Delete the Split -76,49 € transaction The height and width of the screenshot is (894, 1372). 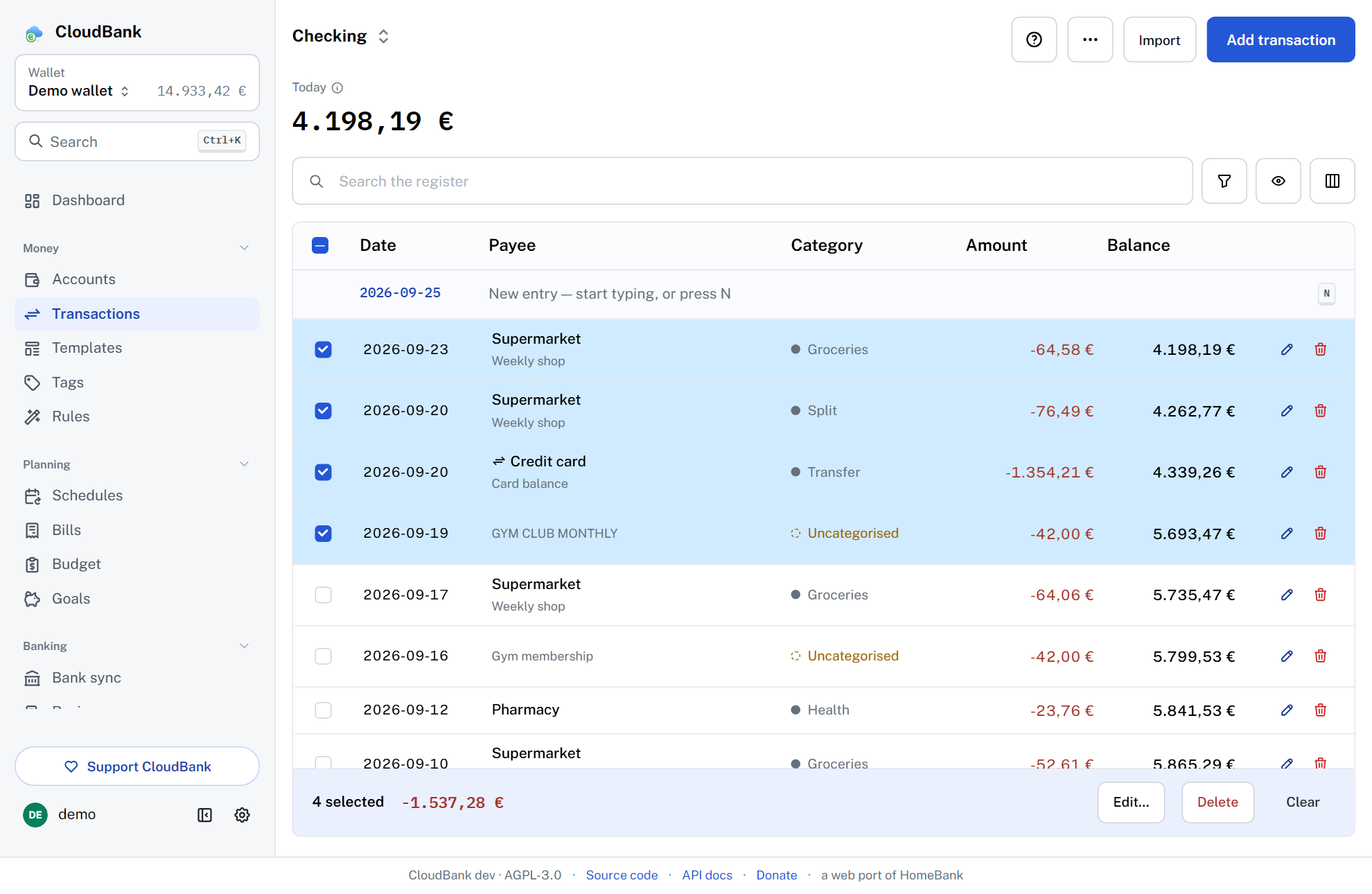pyautogui.click(x=1321, y=411)
